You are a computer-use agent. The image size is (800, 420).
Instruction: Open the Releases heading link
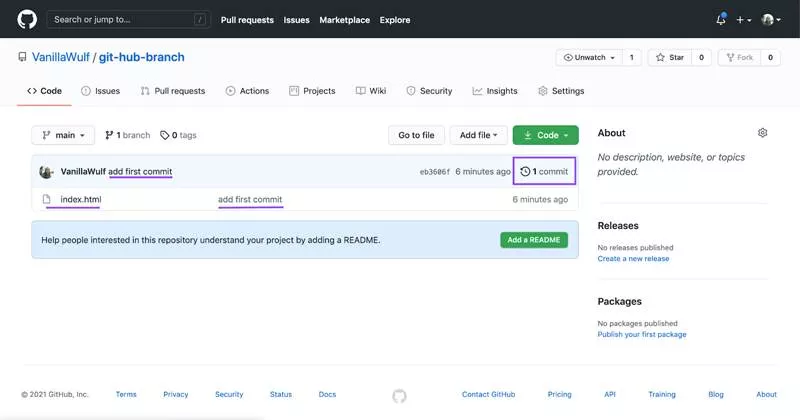tap(618, 226)
